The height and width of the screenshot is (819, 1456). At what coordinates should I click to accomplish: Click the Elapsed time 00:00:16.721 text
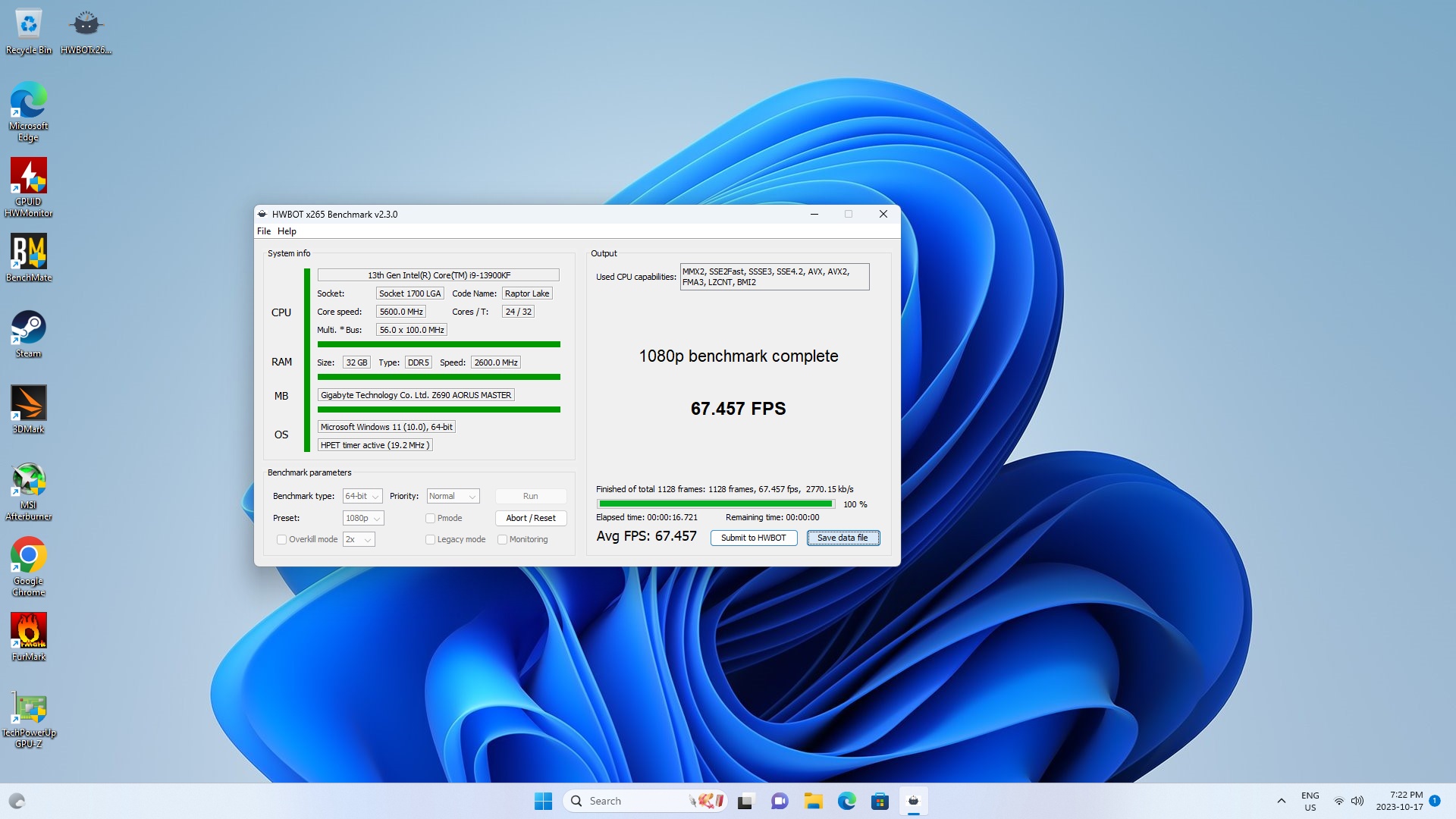coord(647,517)
